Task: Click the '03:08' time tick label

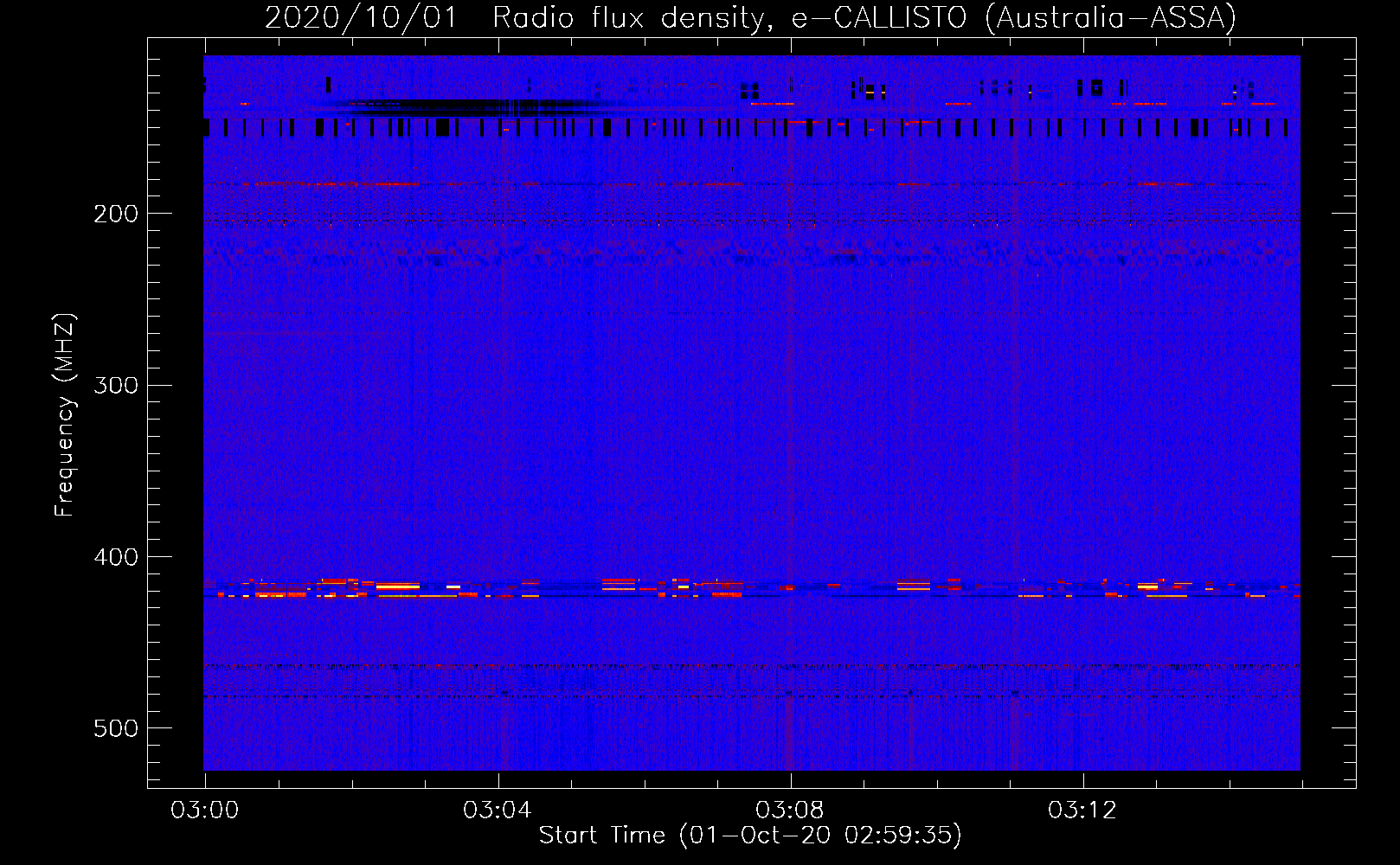Action: pyautogui.click(x=790, y=811)
